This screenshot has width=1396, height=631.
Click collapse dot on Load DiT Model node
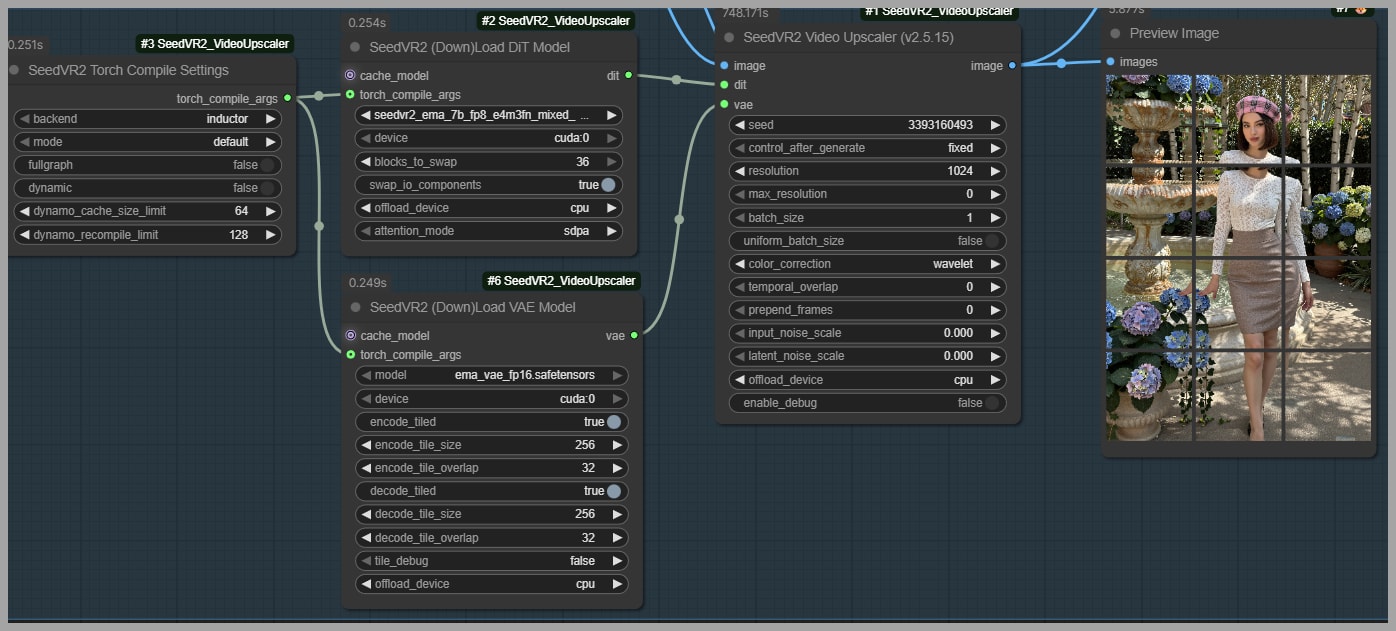355,48
